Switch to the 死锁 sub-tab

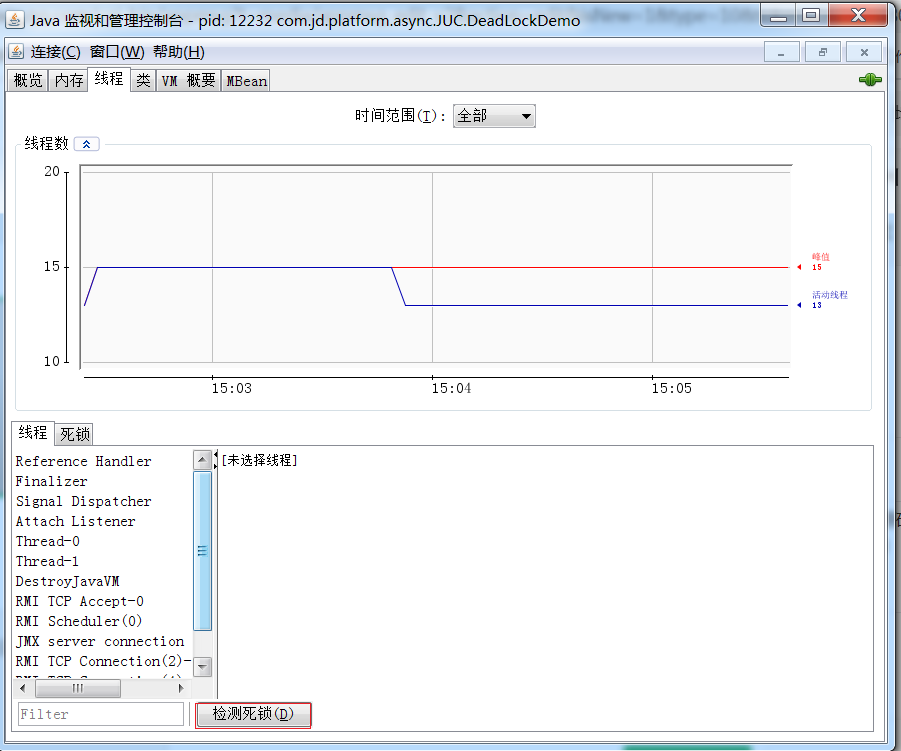[75, 434]
